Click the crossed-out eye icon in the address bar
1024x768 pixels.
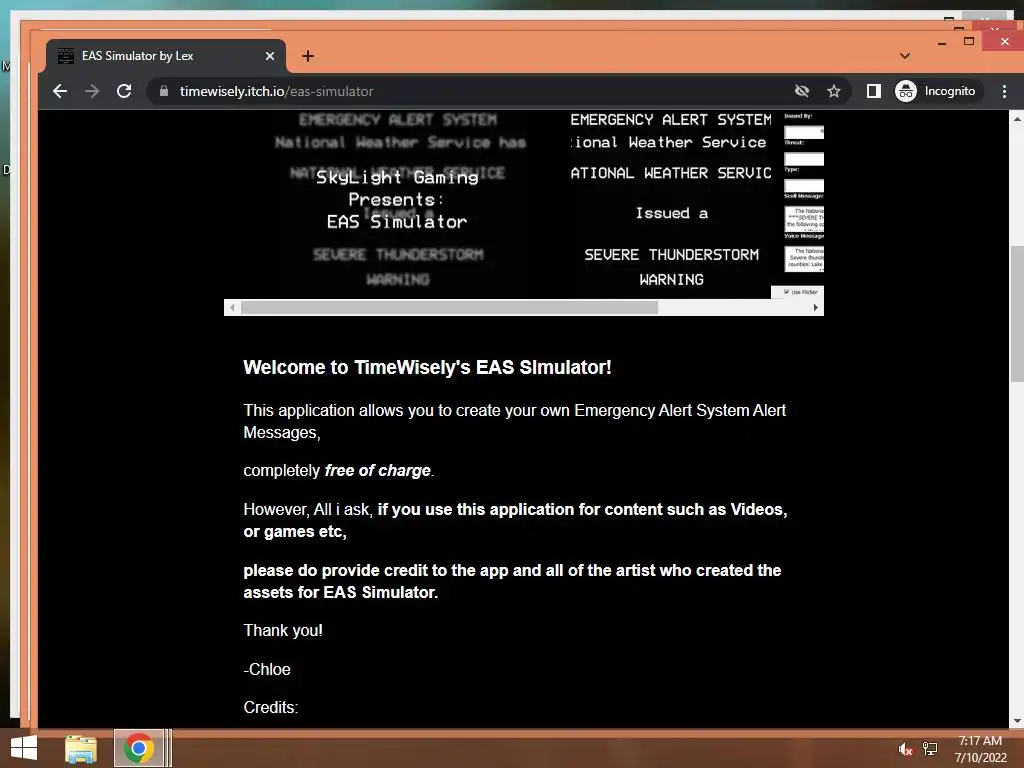[x=802, y=91]
